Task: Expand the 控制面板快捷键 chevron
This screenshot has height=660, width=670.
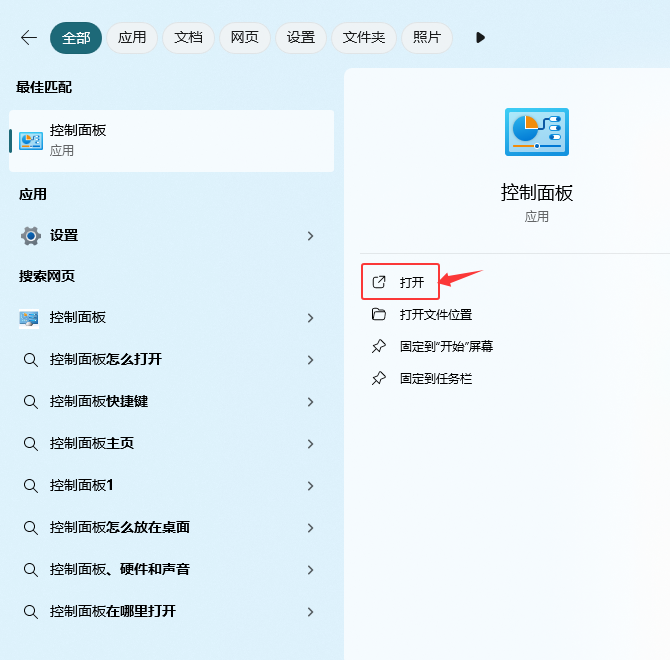Action: click(x=311, y=402)
